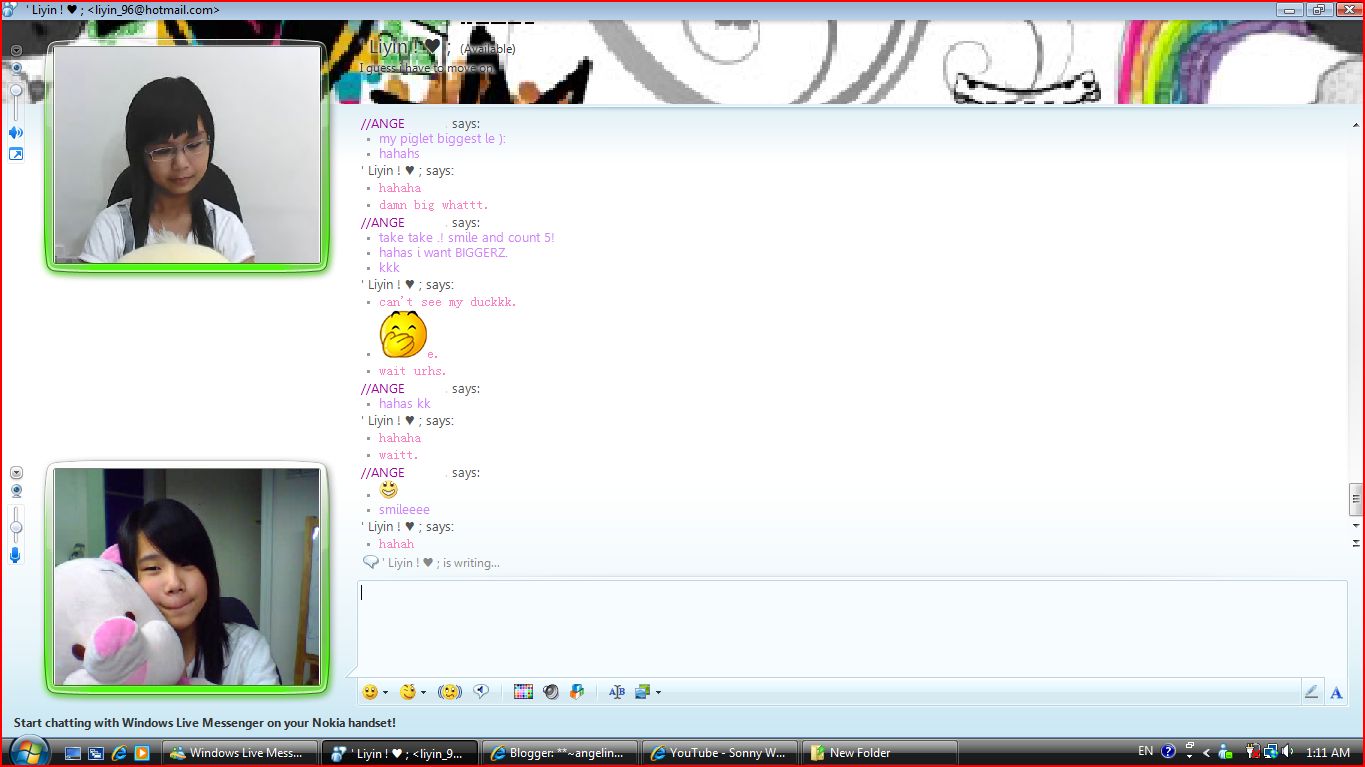Click the "(Available)" status text
Viewport: 1365px width, 767px height.
488,49
